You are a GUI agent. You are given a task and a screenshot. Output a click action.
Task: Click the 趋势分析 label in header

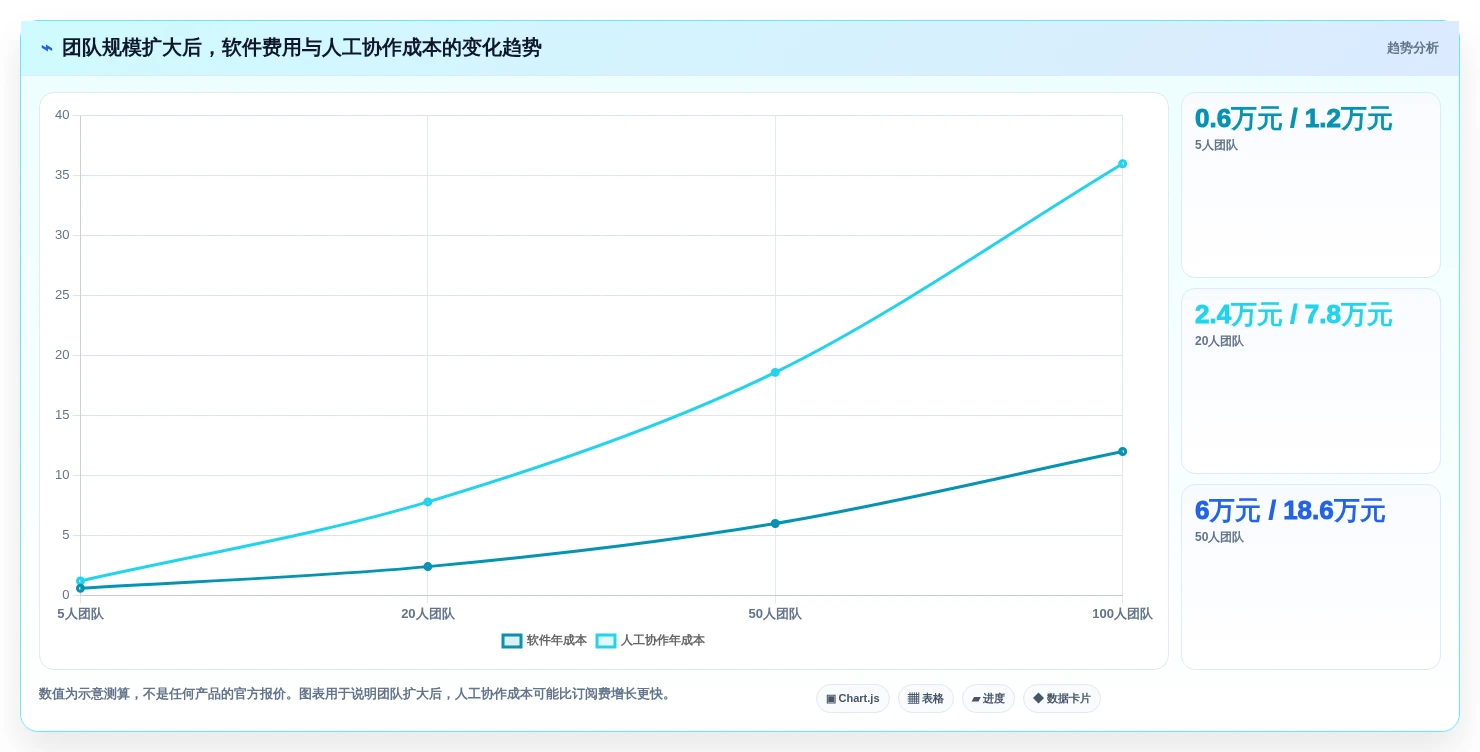click(1413, 48)
